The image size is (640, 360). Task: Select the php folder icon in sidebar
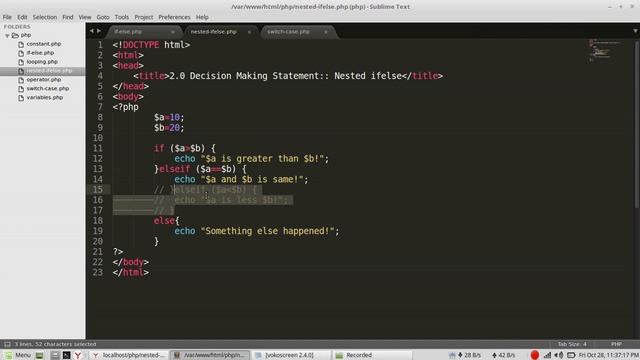[x=15, y=35]
